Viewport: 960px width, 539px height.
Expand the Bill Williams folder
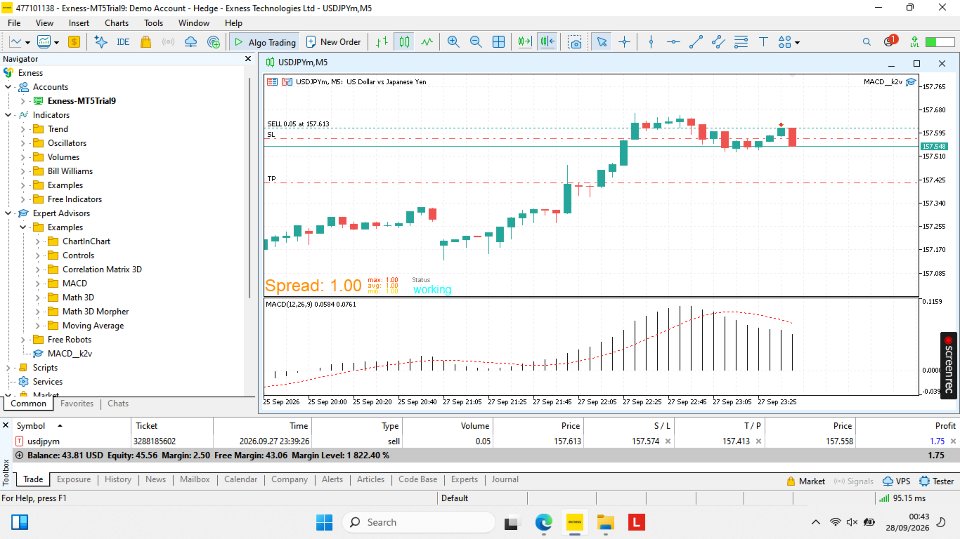[23, 172]
